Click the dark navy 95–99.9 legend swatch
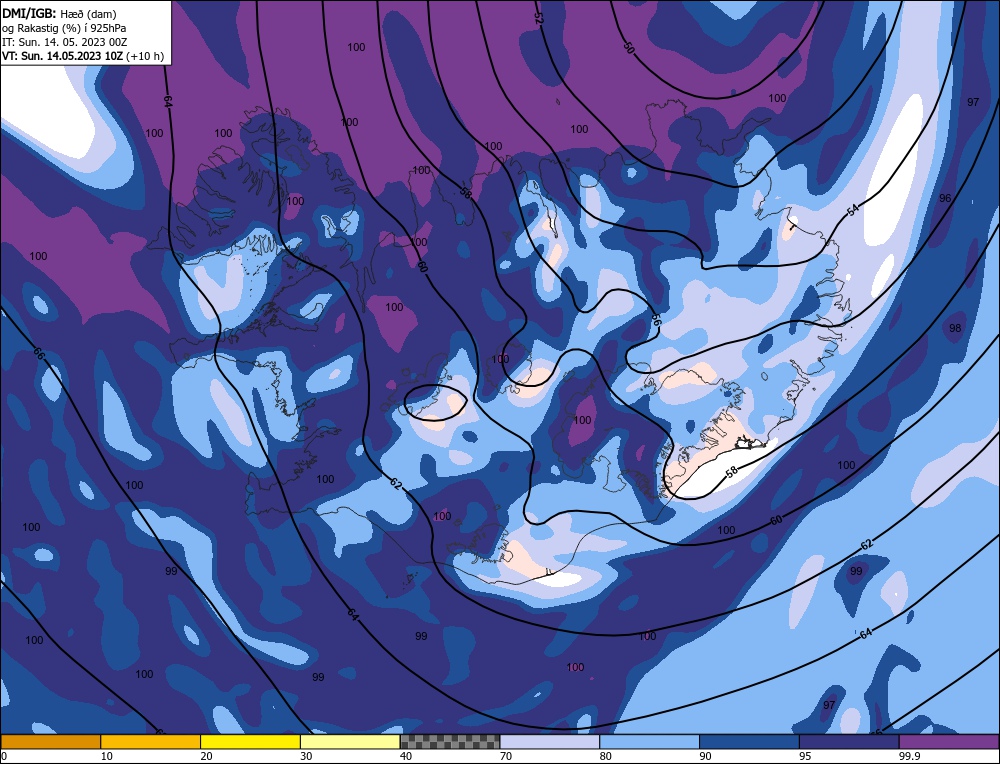 click(849, 741)
